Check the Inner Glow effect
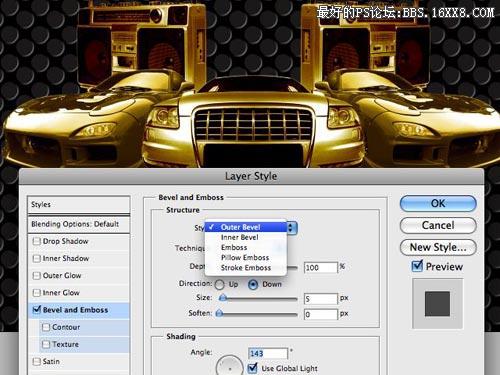 click(x=36, y=293)
